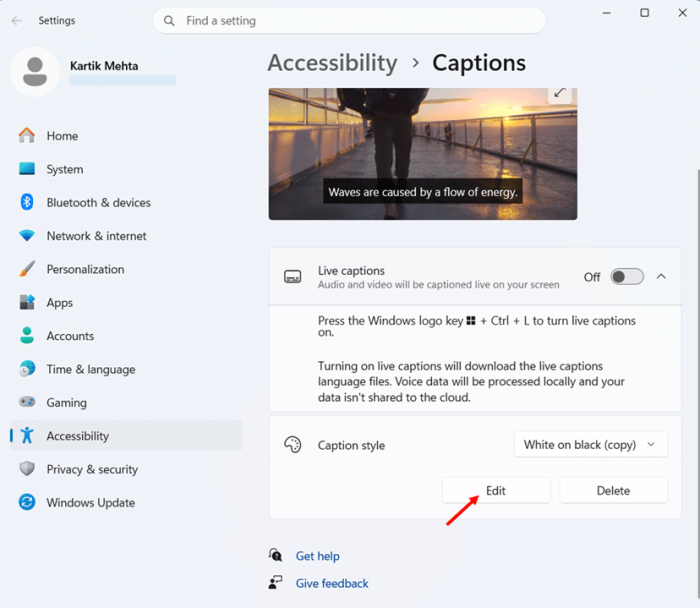Click the Get help headset icon
Screen dimensions: 700x608
pos(275,555)
